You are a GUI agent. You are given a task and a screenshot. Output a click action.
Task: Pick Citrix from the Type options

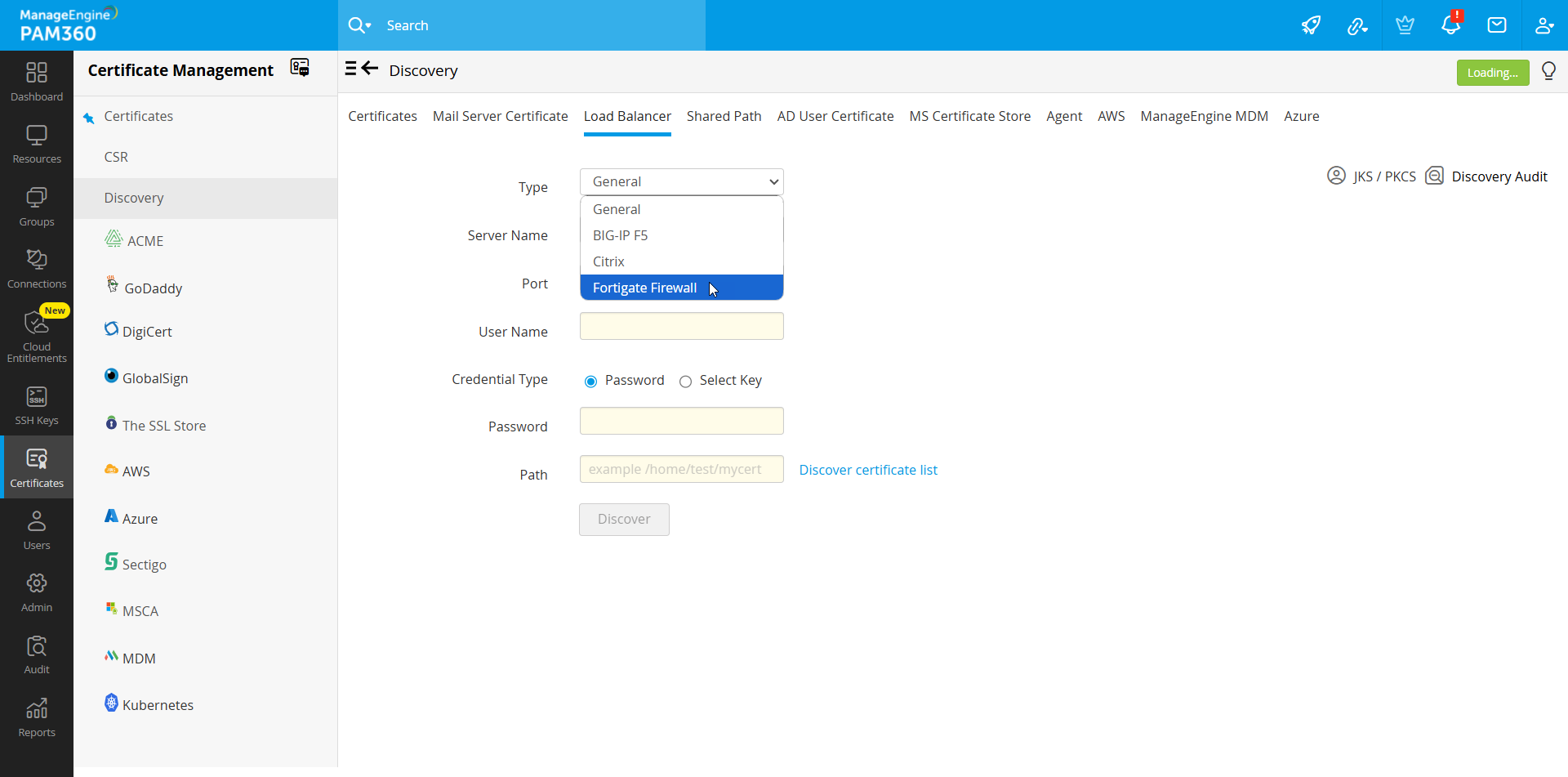pos(608,261)
